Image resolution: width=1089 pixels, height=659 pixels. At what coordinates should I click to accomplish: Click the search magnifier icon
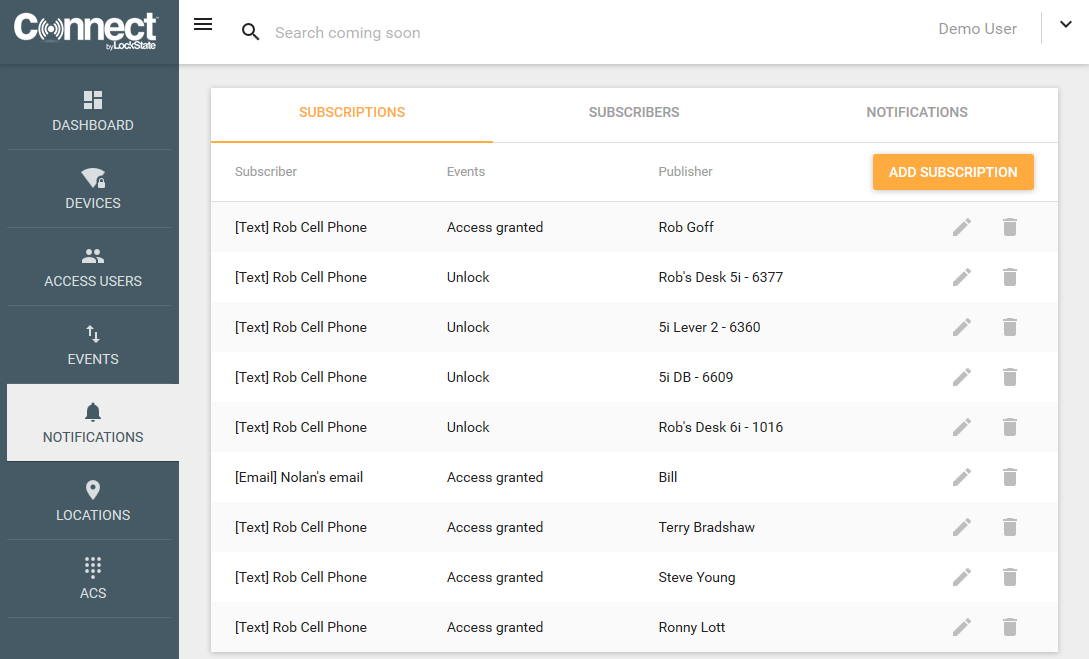pyautogui.click(x=251, y=32)
